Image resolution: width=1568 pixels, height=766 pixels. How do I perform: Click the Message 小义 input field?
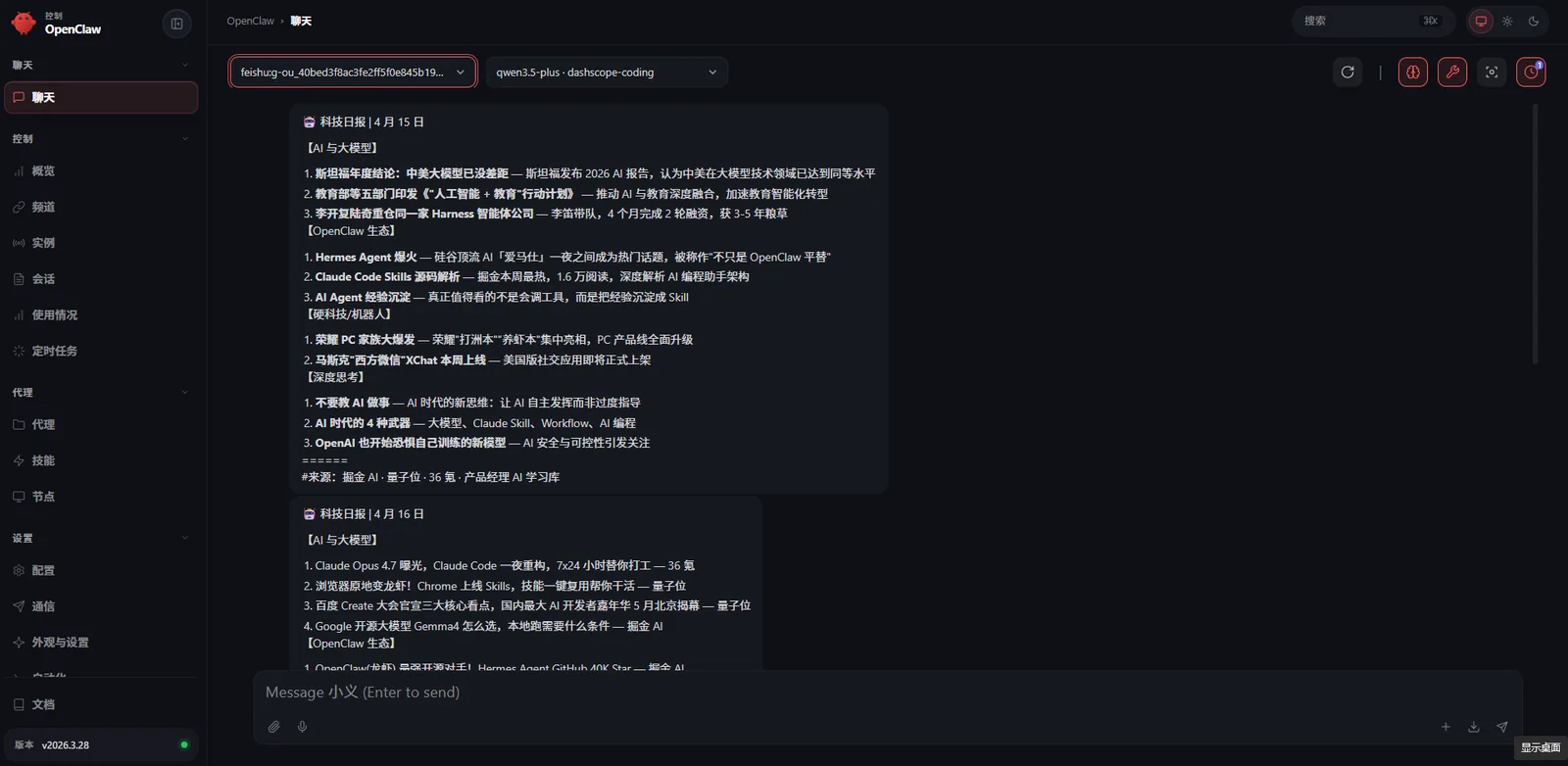tap(887, 693)
